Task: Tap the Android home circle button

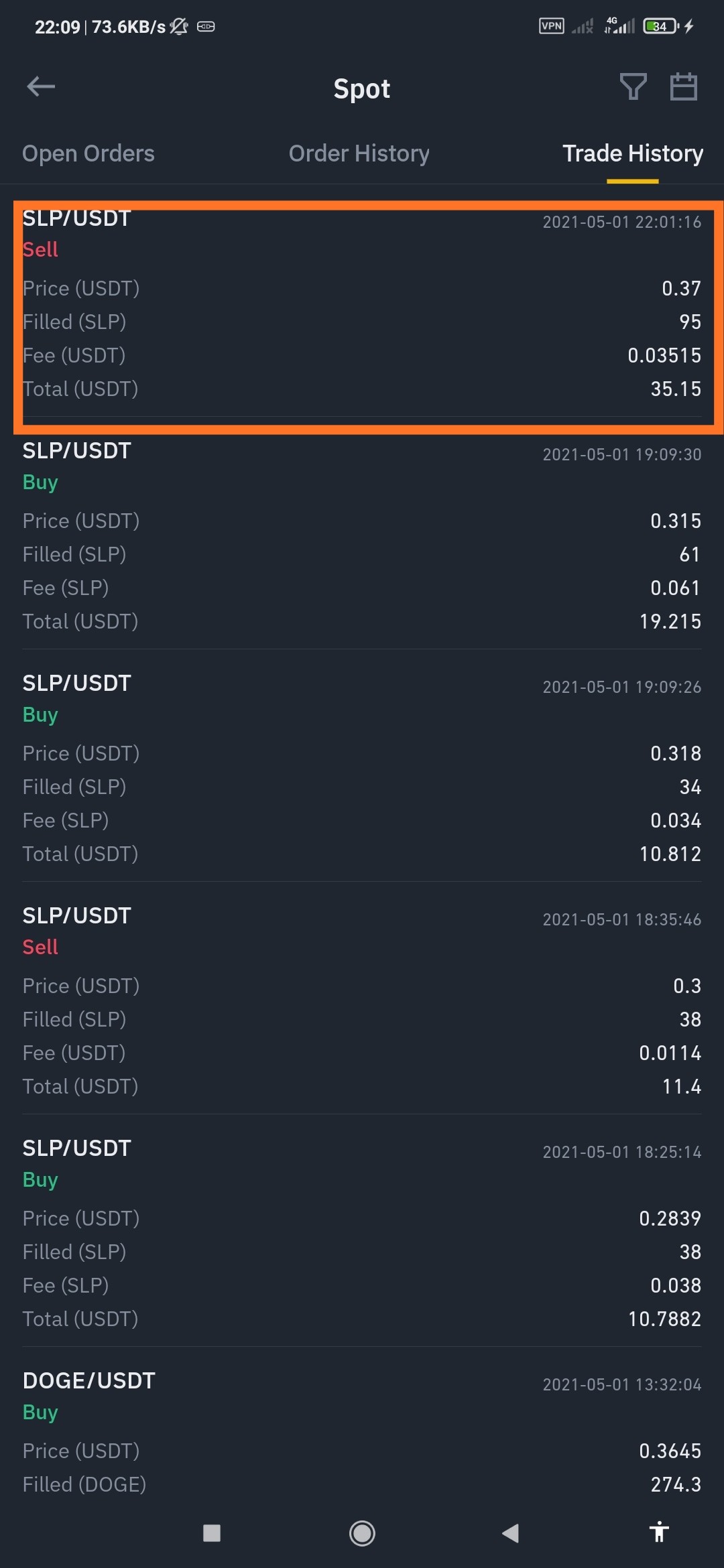Action: tap(362, 1532)
